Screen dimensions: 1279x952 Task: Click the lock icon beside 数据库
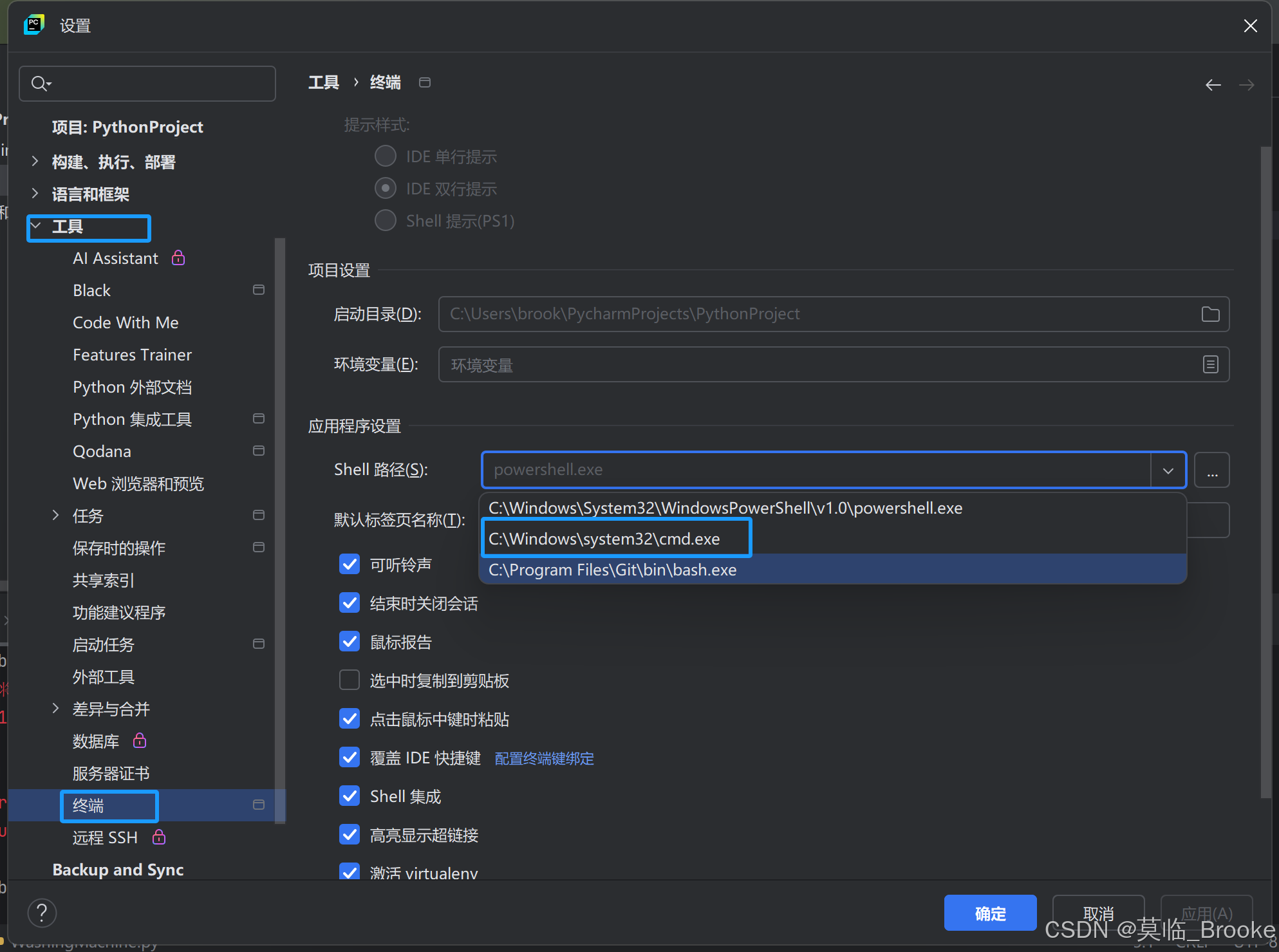(x=139, y=741)
